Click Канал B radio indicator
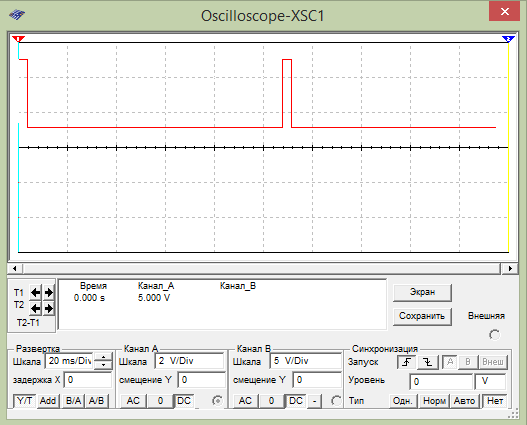The image size is (527, 425). 336,401
